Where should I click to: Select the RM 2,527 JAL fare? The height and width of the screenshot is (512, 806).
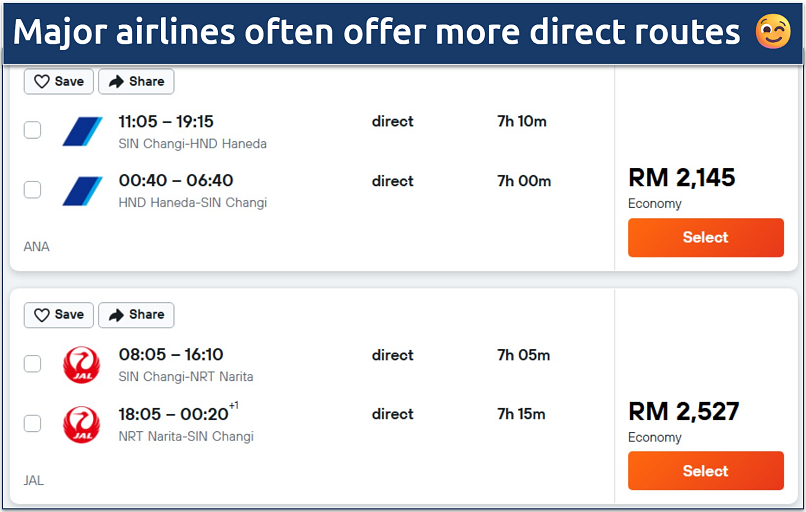705,471
